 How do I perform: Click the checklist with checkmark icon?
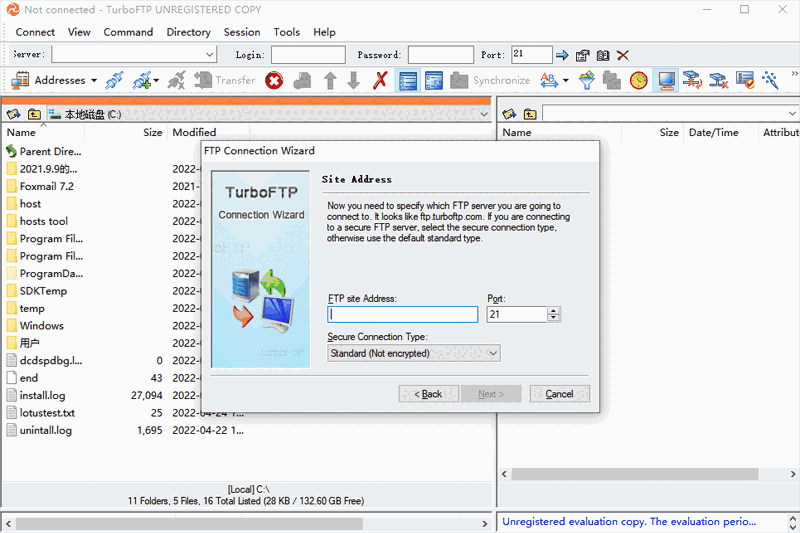[x=745, y=81]
